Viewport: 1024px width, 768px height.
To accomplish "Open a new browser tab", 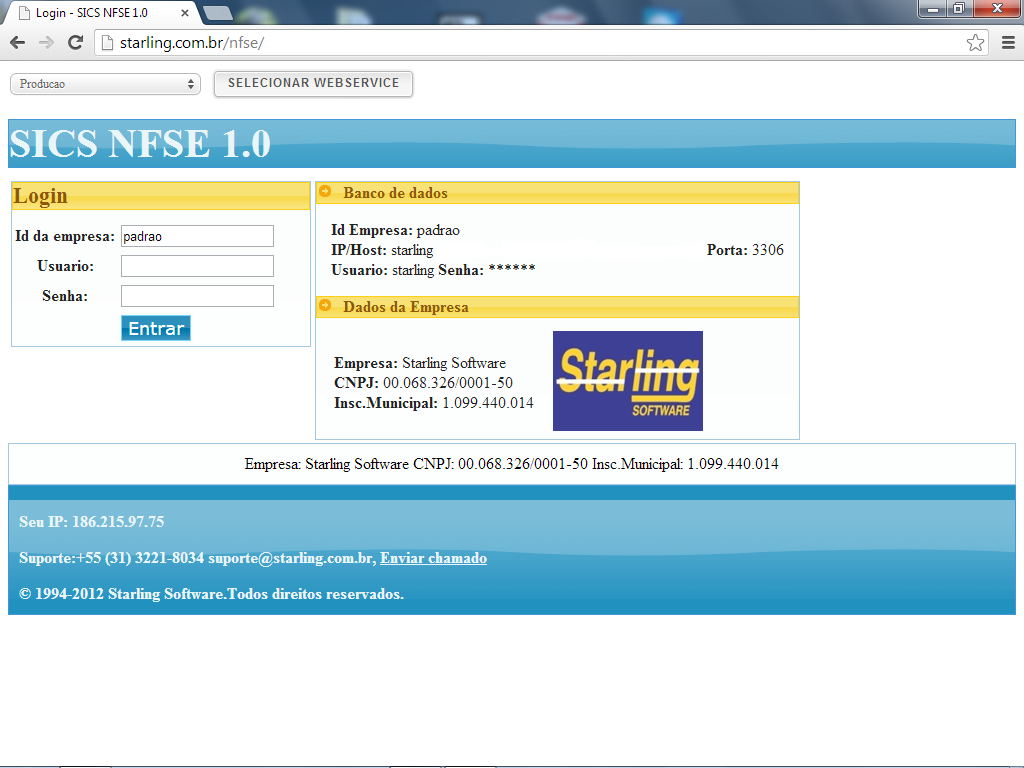I will (217, 12).
